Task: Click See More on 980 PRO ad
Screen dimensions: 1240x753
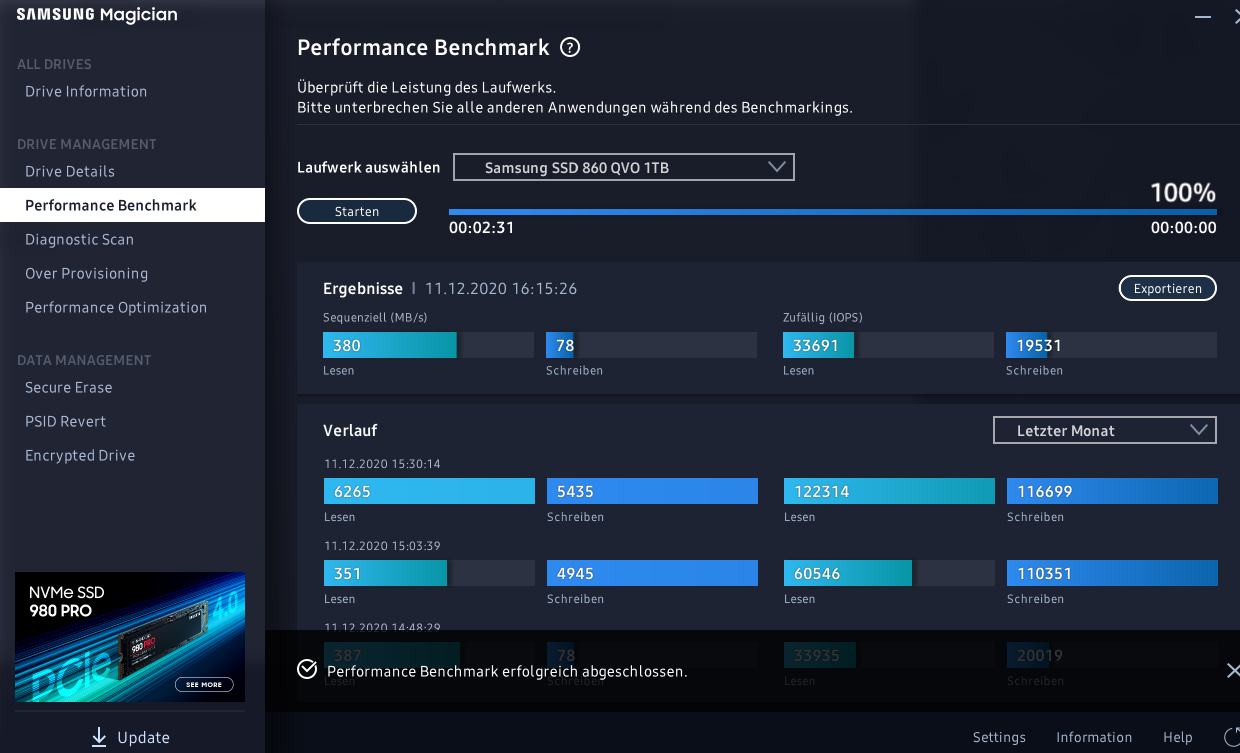Action: 204,685
